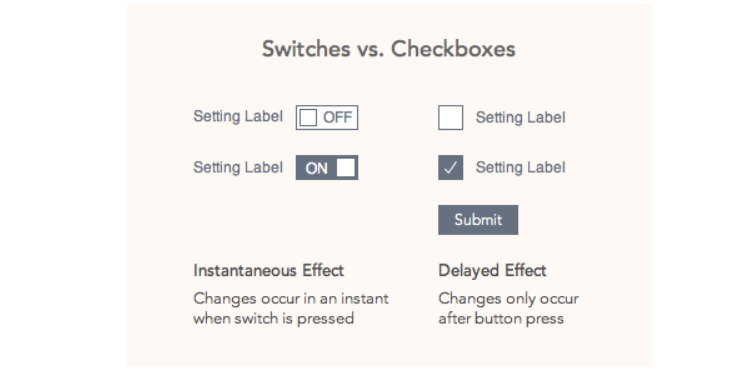
Task: Click Setting Label beside the ON switch
Action: (238, 167)
